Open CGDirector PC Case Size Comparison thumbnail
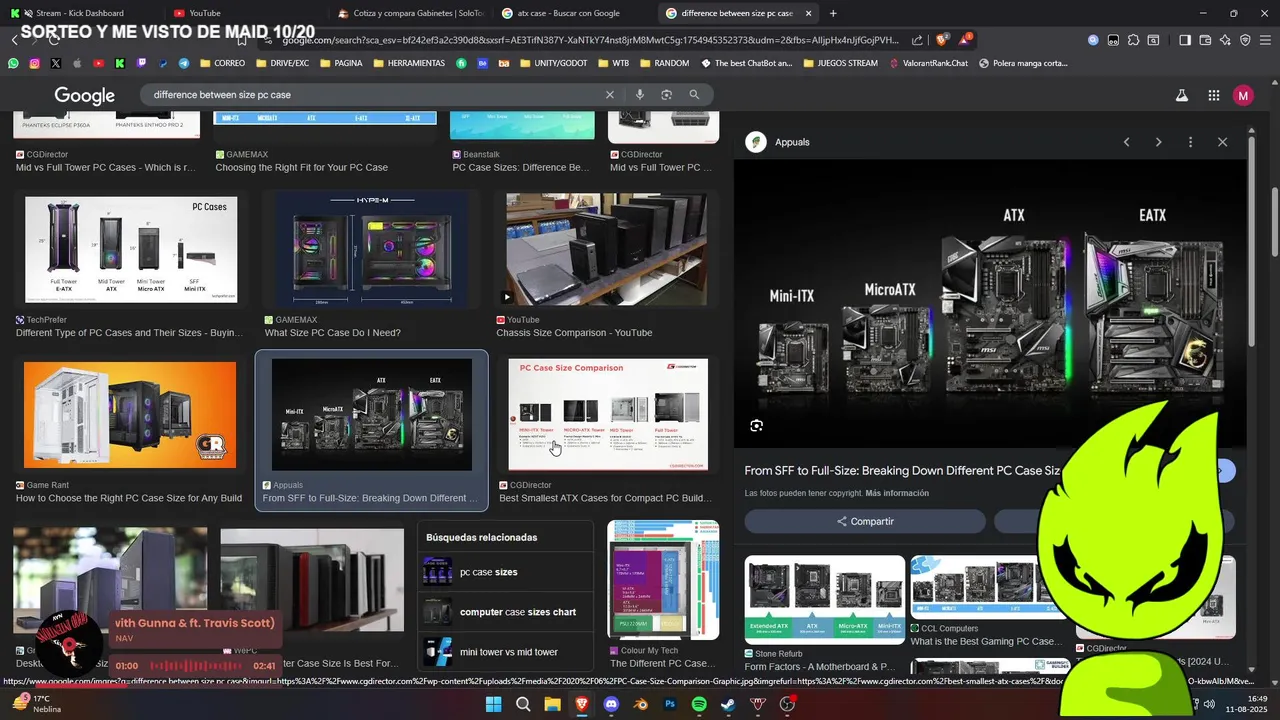 tap(608, 414)
